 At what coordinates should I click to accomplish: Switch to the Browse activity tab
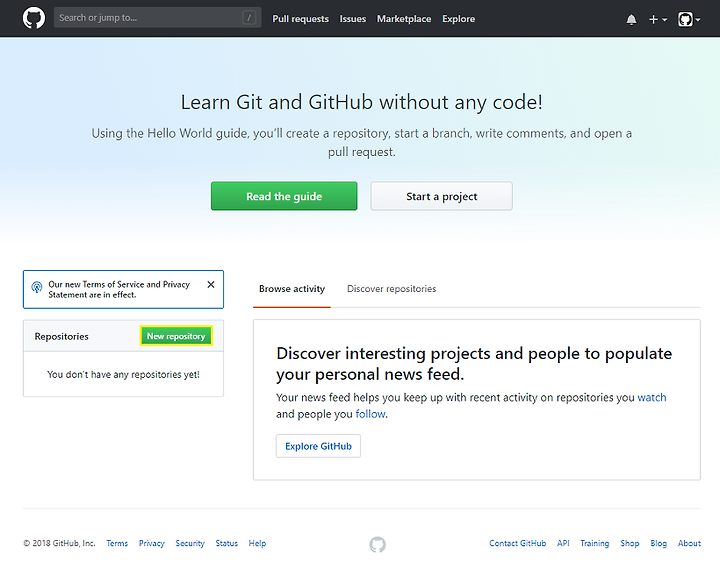tap(292, 289)
